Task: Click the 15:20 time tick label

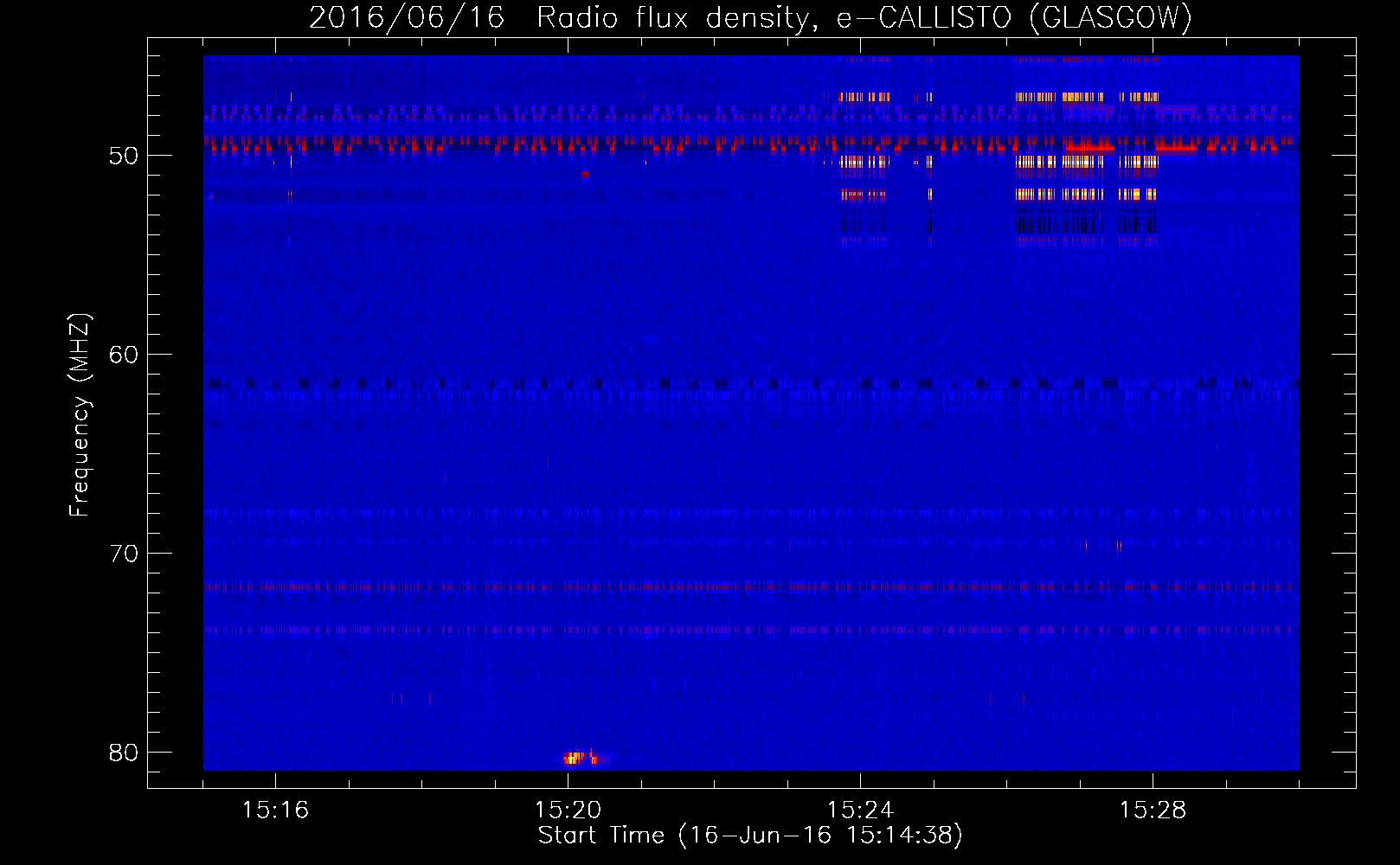Action: [568, 811]
